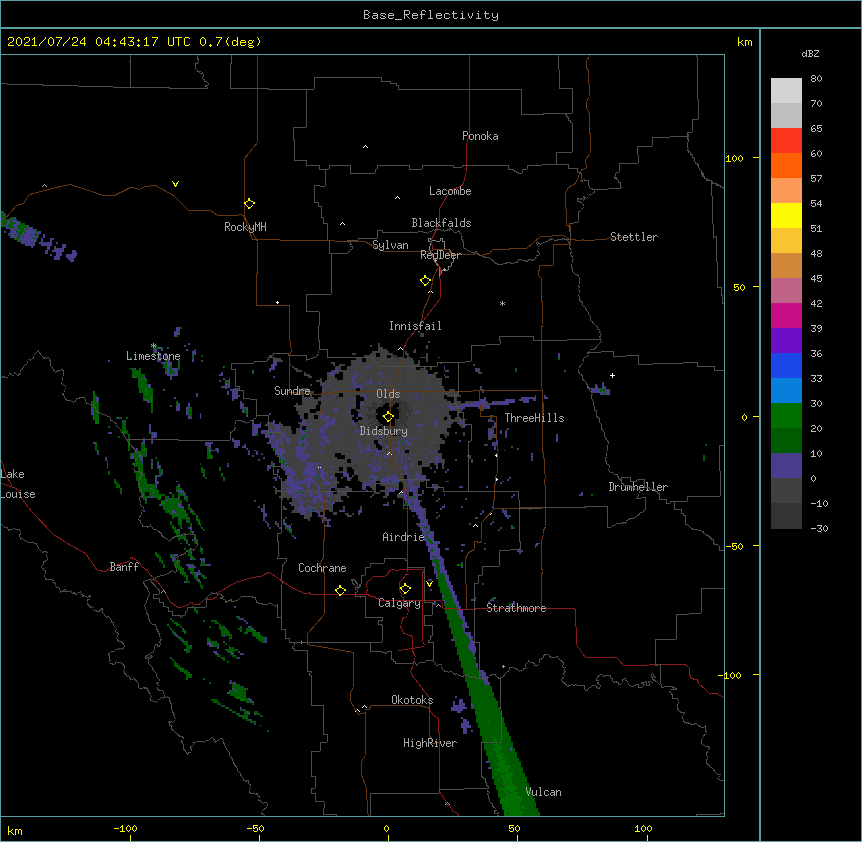
Task: Click the Olds city label
Action: click(388, 394)
